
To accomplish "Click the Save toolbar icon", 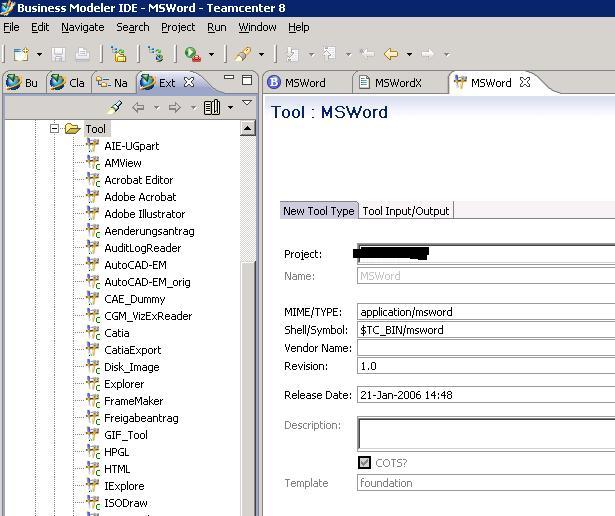I will point(58,54).
